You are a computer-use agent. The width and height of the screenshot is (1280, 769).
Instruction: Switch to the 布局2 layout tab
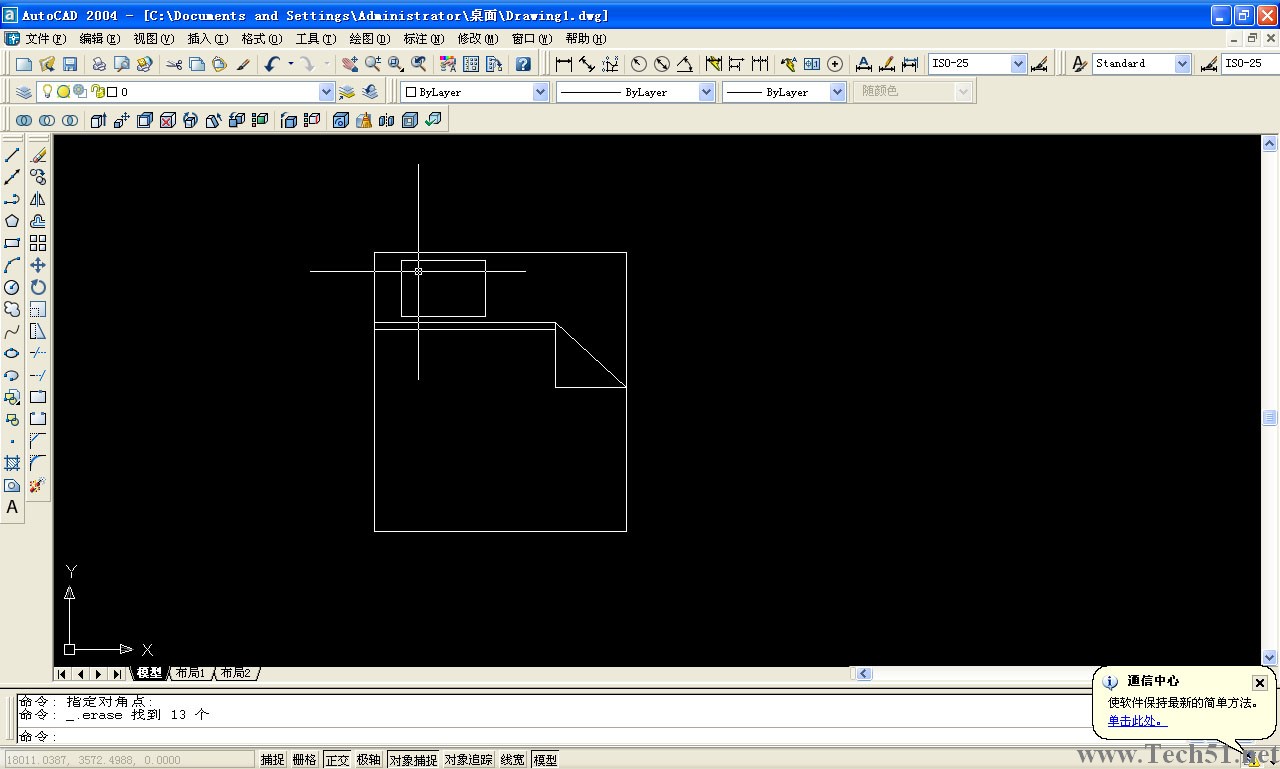[x=236, y=673]
